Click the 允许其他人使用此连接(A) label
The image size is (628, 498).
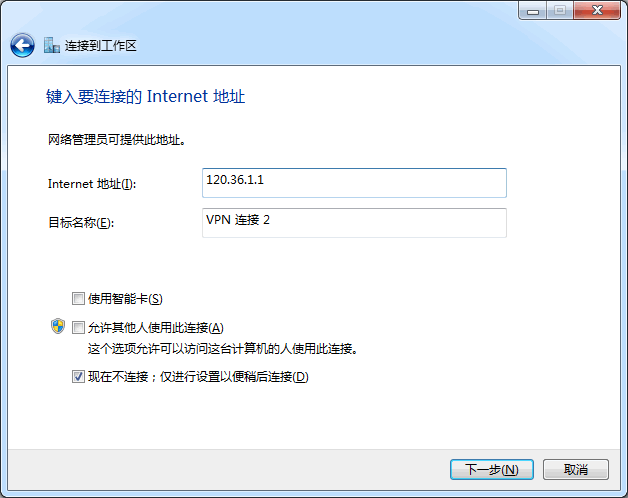click(156, 328)
